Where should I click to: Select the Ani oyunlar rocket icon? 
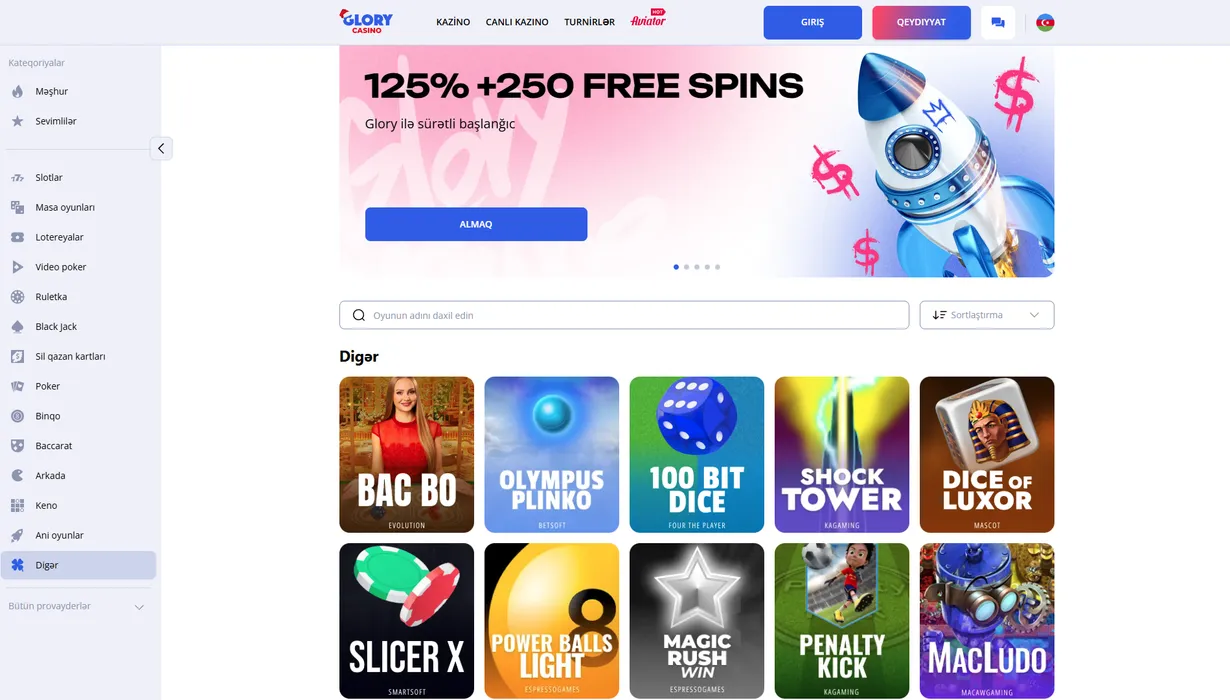(17, 535)
